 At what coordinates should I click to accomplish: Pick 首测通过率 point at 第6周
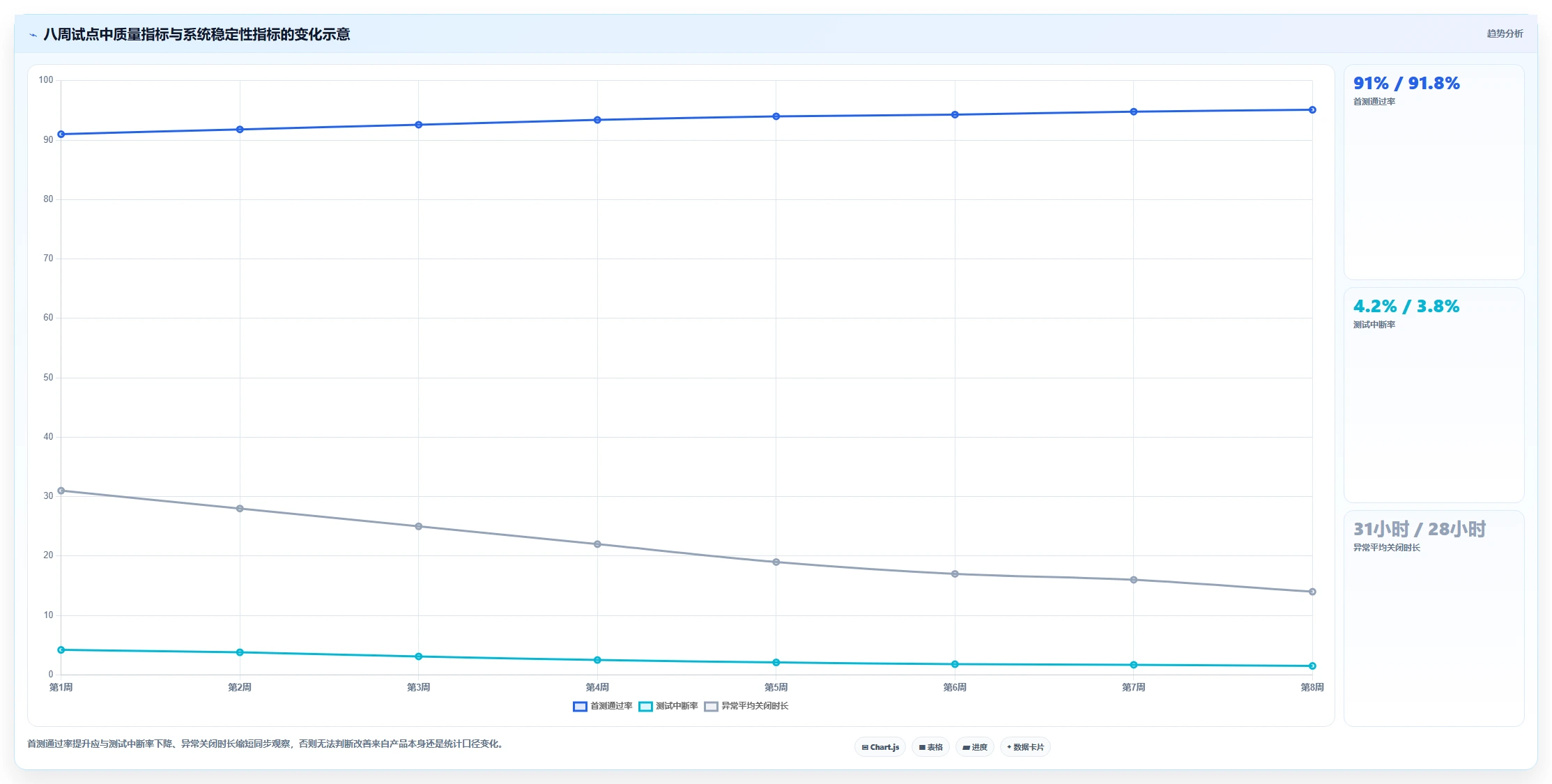955,115
